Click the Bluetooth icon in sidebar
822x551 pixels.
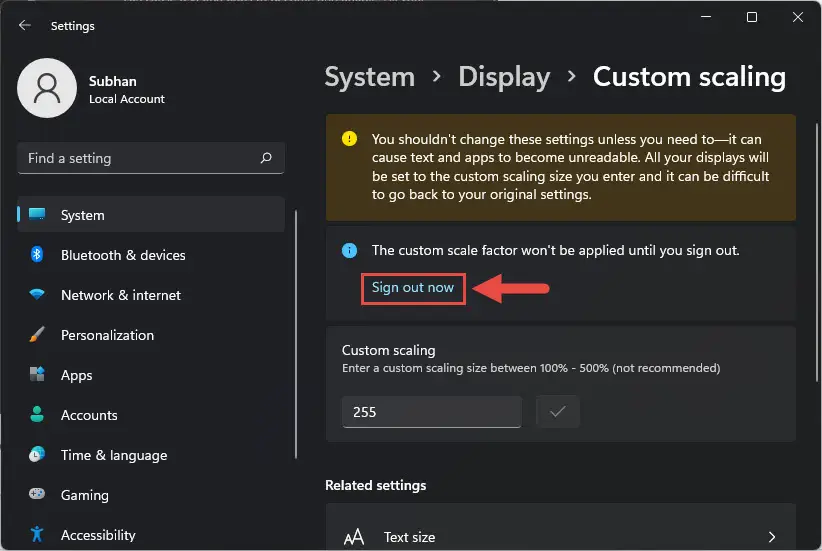click(37, 255)
